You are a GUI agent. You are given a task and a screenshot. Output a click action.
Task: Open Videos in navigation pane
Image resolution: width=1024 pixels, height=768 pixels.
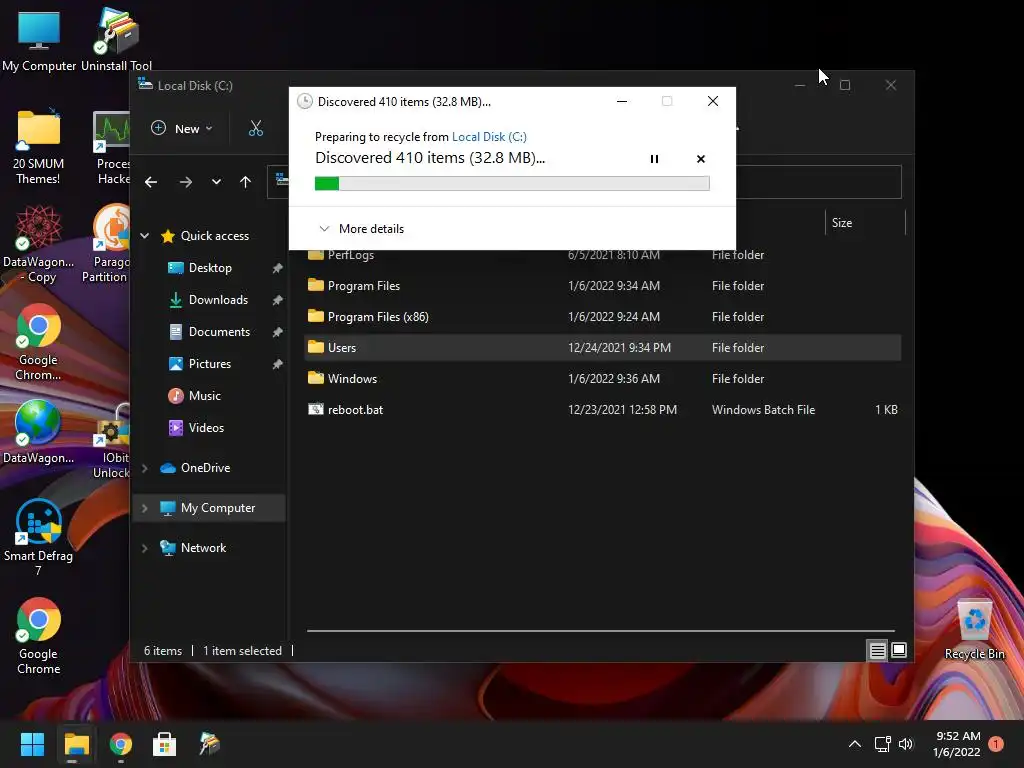tap(206, 428)
